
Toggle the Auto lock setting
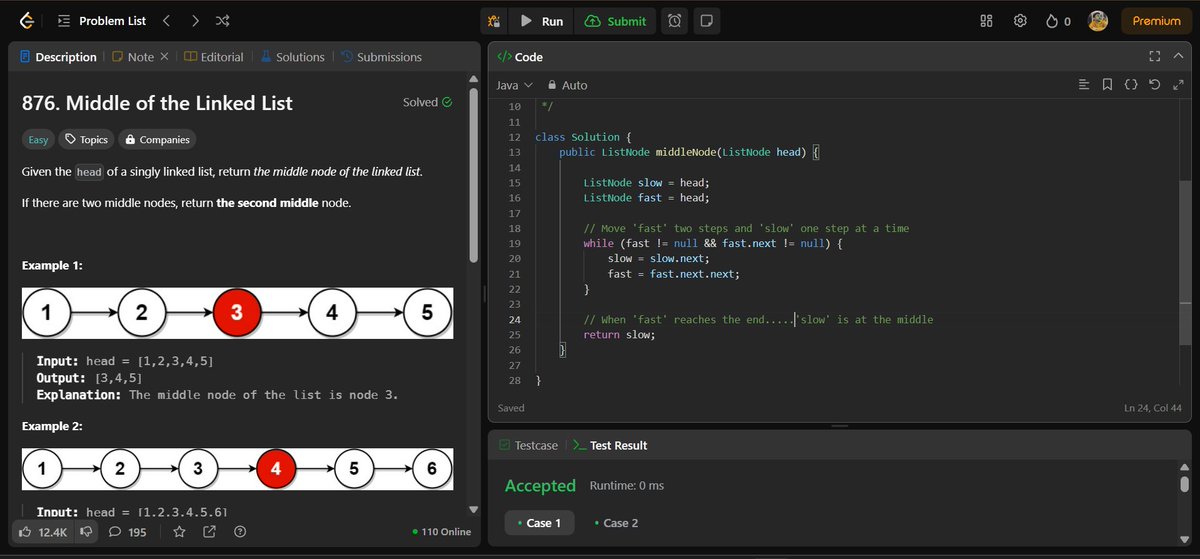(567, 85)
